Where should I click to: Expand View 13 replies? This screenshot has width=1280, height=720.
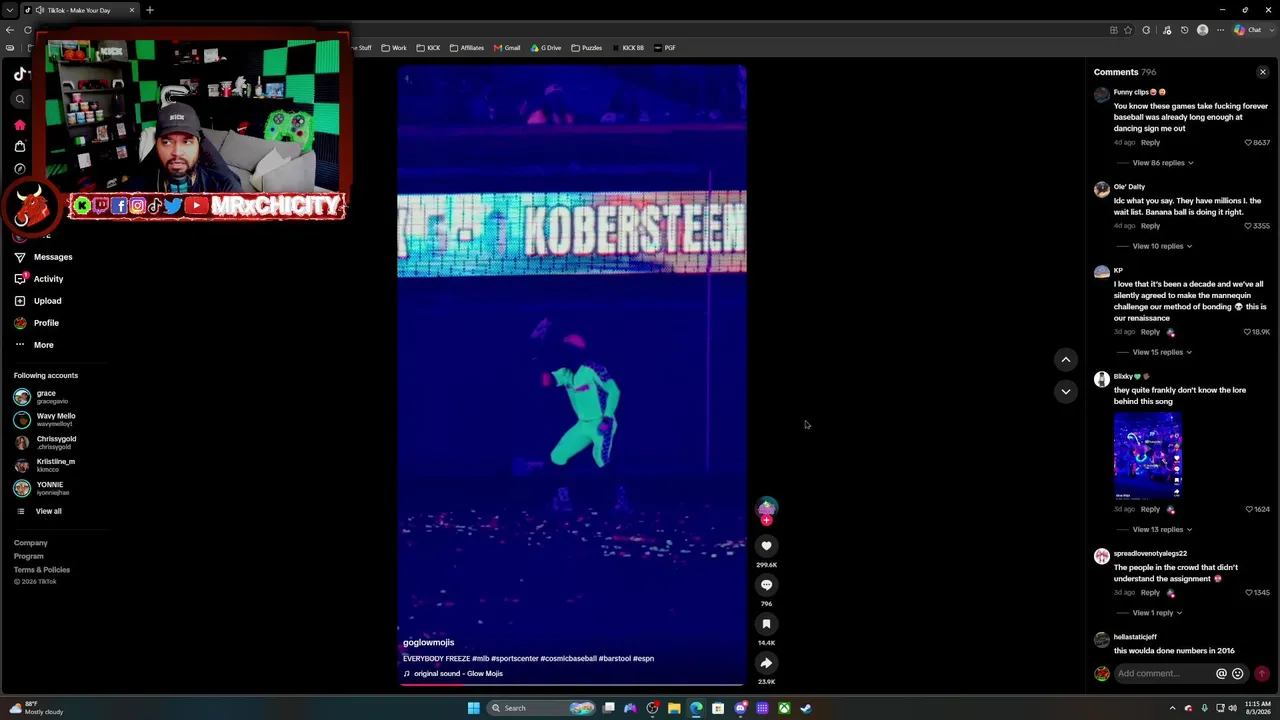(x=1162, y=530)
